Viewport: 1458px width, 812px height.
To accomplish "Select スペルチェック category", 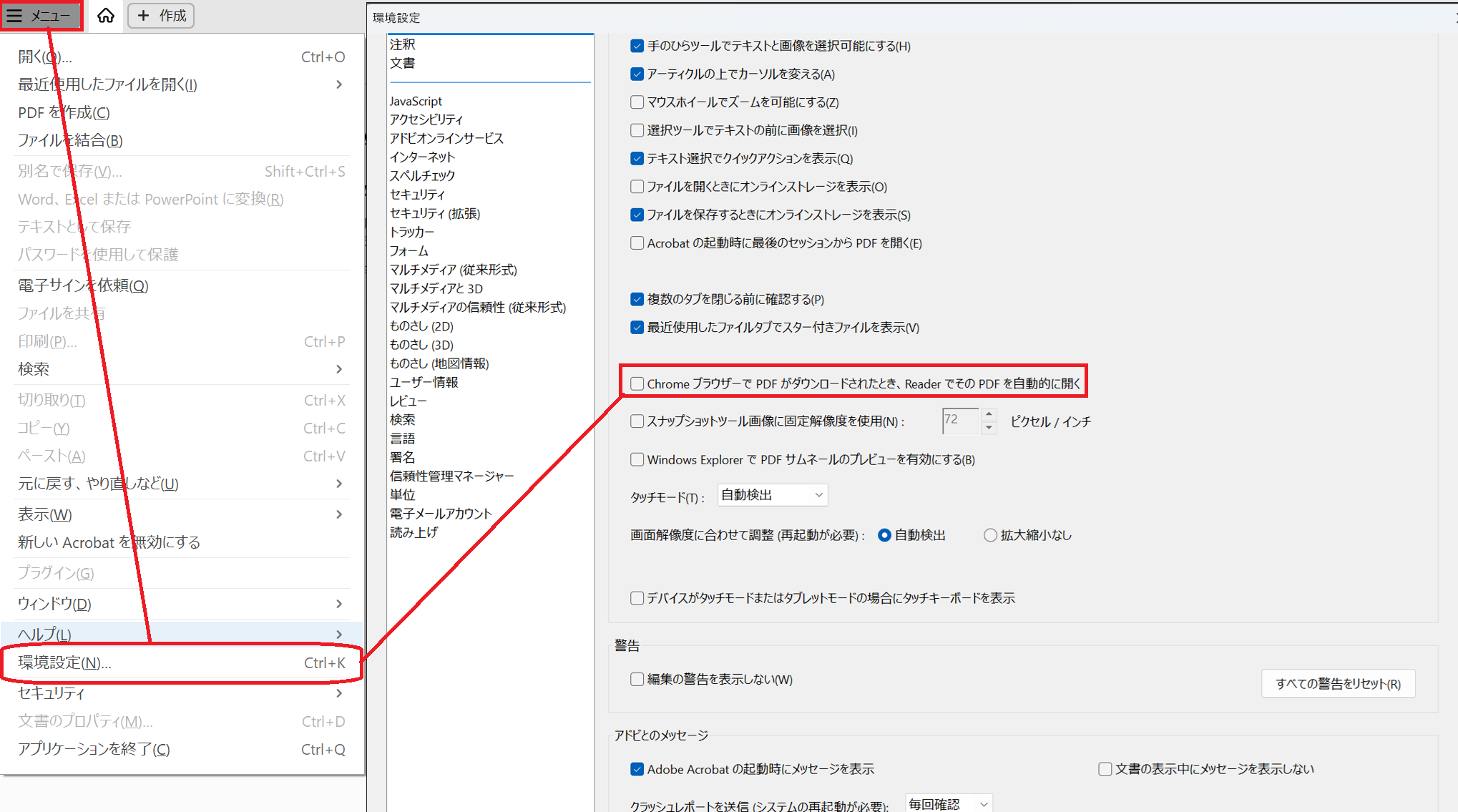I will [x=422, y=175].
